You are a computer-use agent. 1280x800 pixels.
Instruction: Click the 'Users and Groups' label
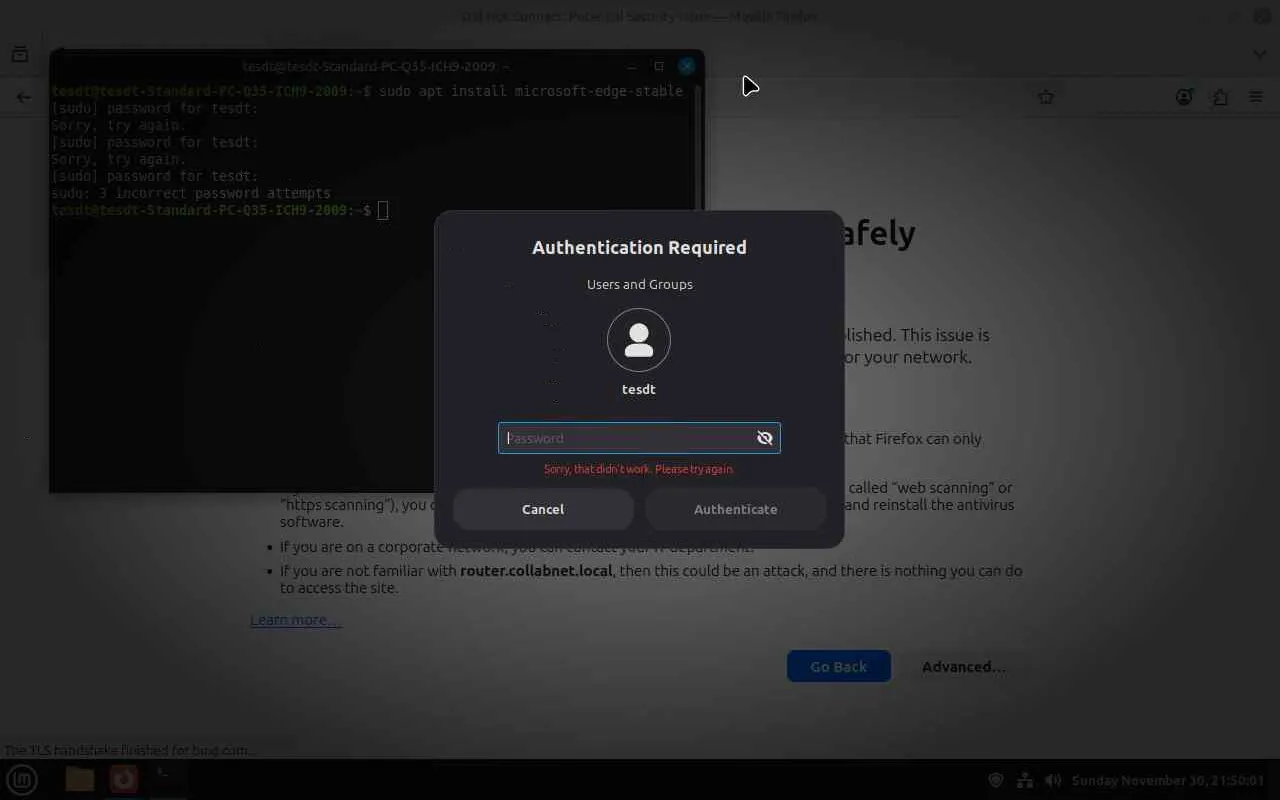coord(639,284)
